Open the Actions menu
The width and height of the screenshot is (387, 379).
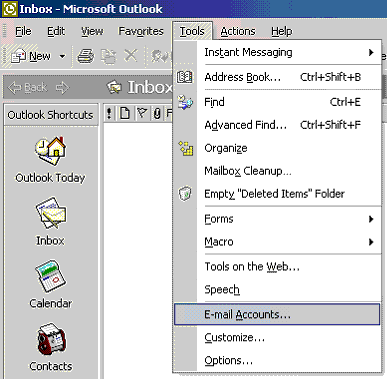(x=238, y=31)
